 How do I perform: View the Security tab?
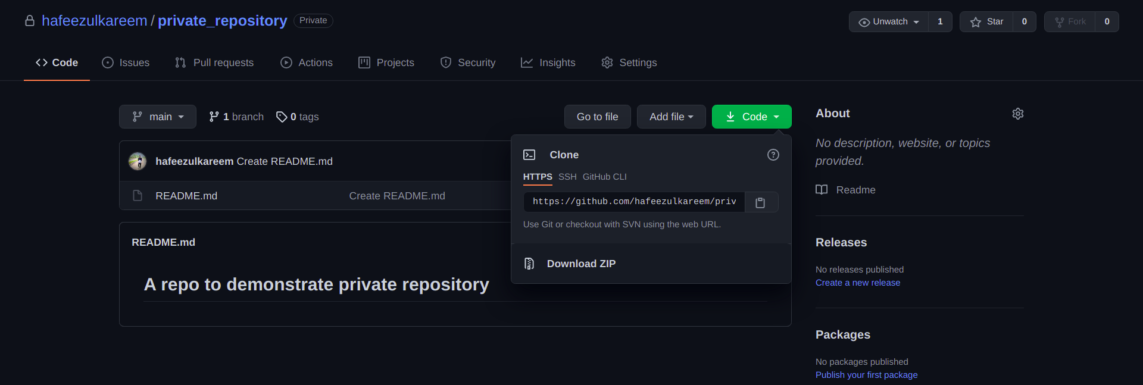pyautogui.click(x=468, y=63)
